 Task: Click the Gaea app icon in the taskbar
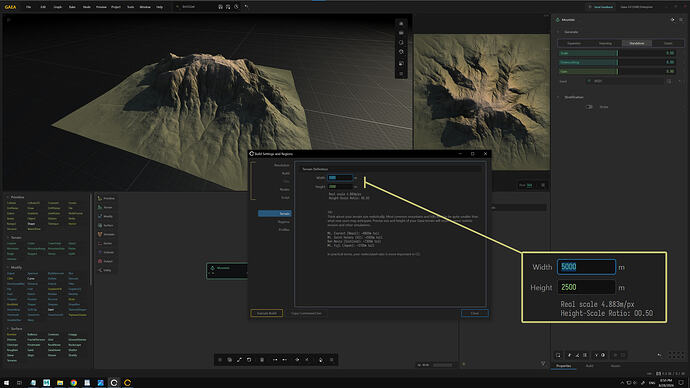114,383
